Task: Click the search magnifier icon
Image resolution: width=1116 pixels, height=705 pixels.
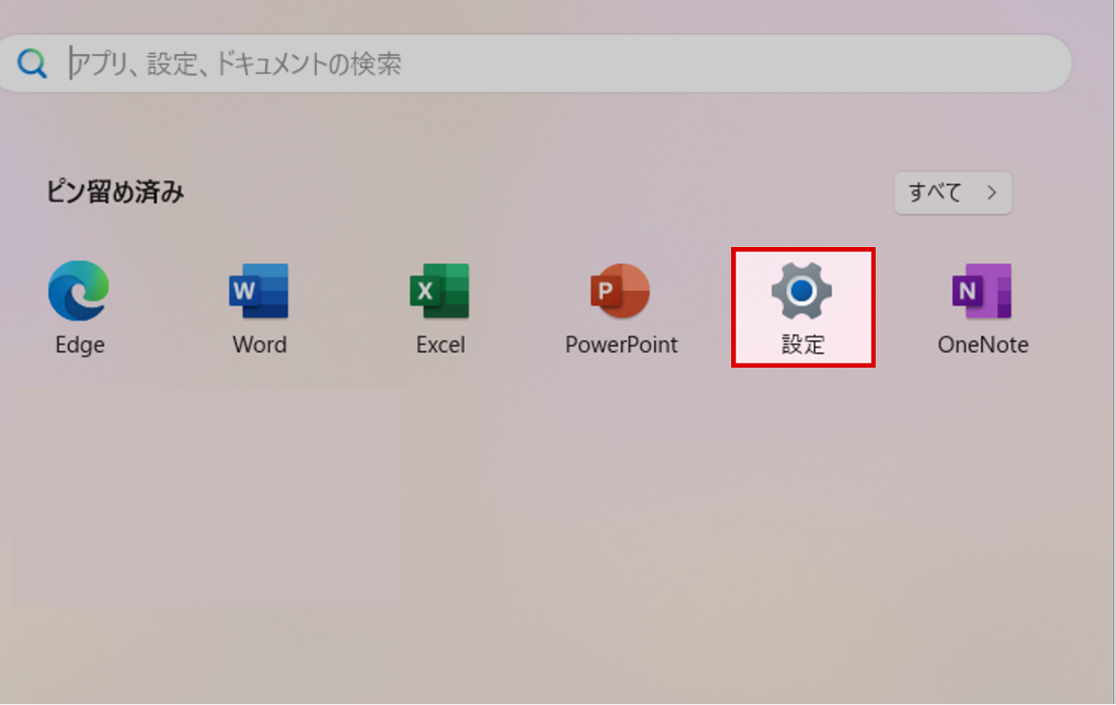Action: click(x=32, y=63)
